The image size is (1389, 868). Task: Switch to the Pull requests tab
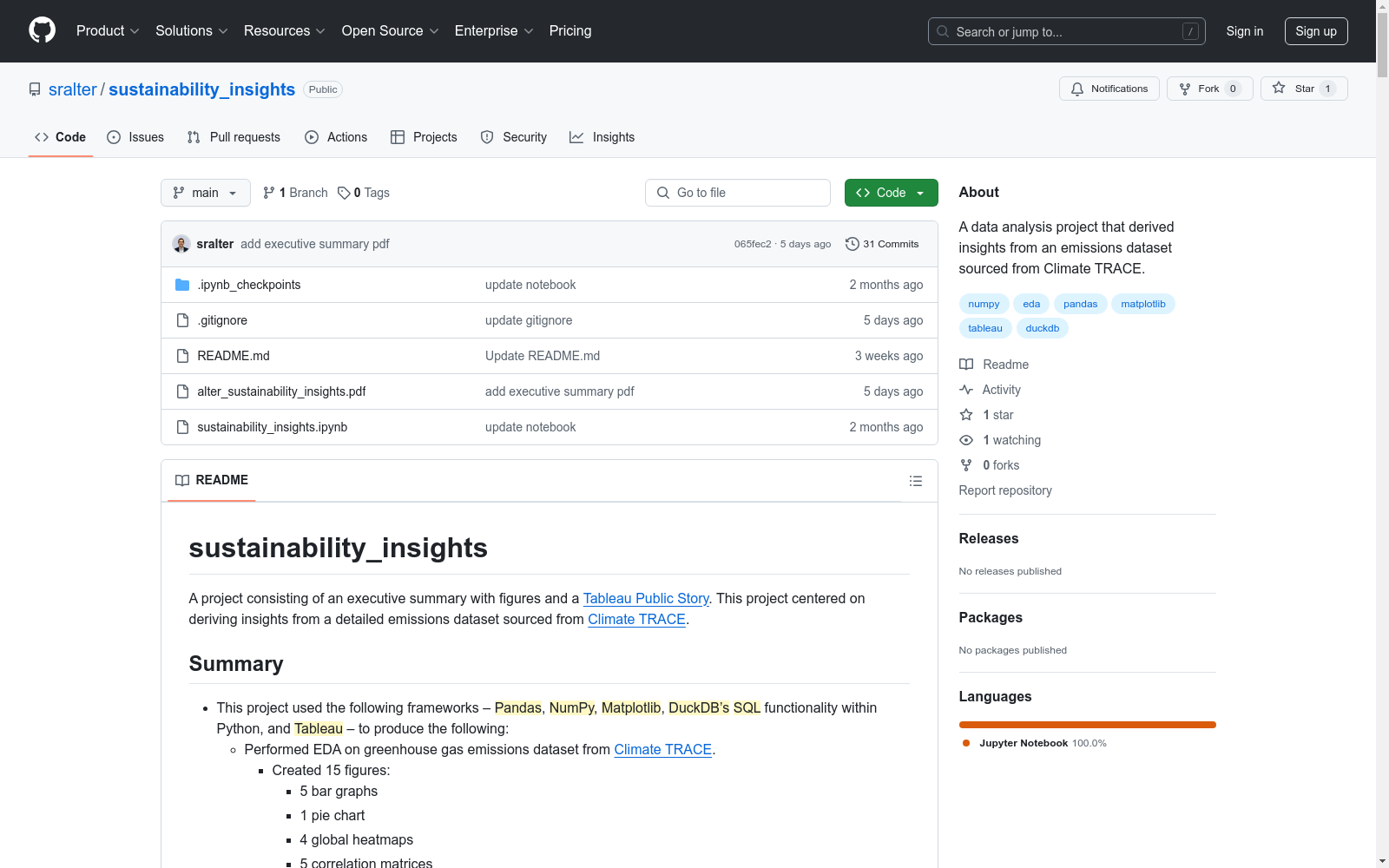click(x=234, y=137)
